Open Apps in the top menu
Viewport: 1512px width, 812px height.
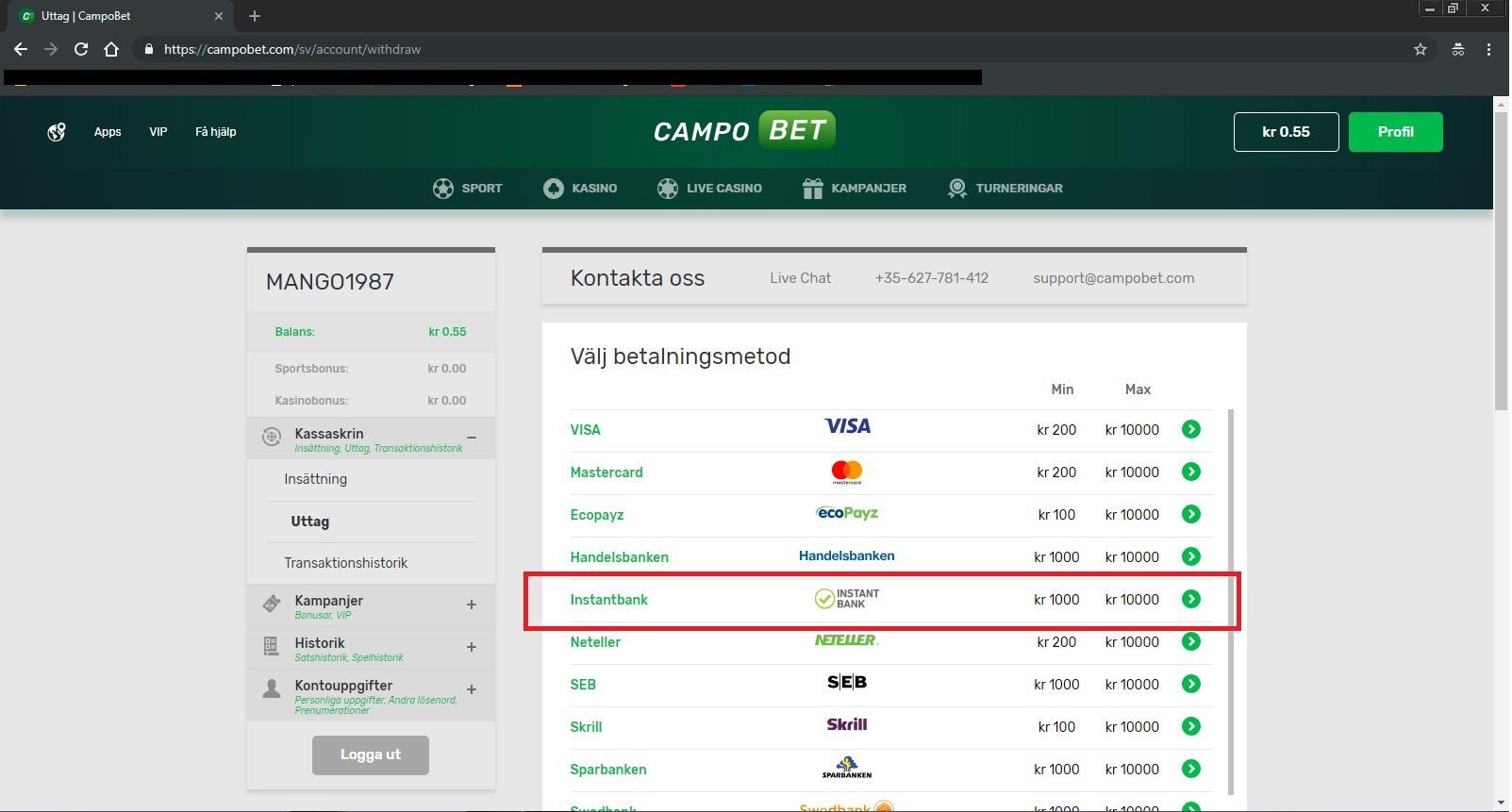pyautogui.click(x=108, y=132)
